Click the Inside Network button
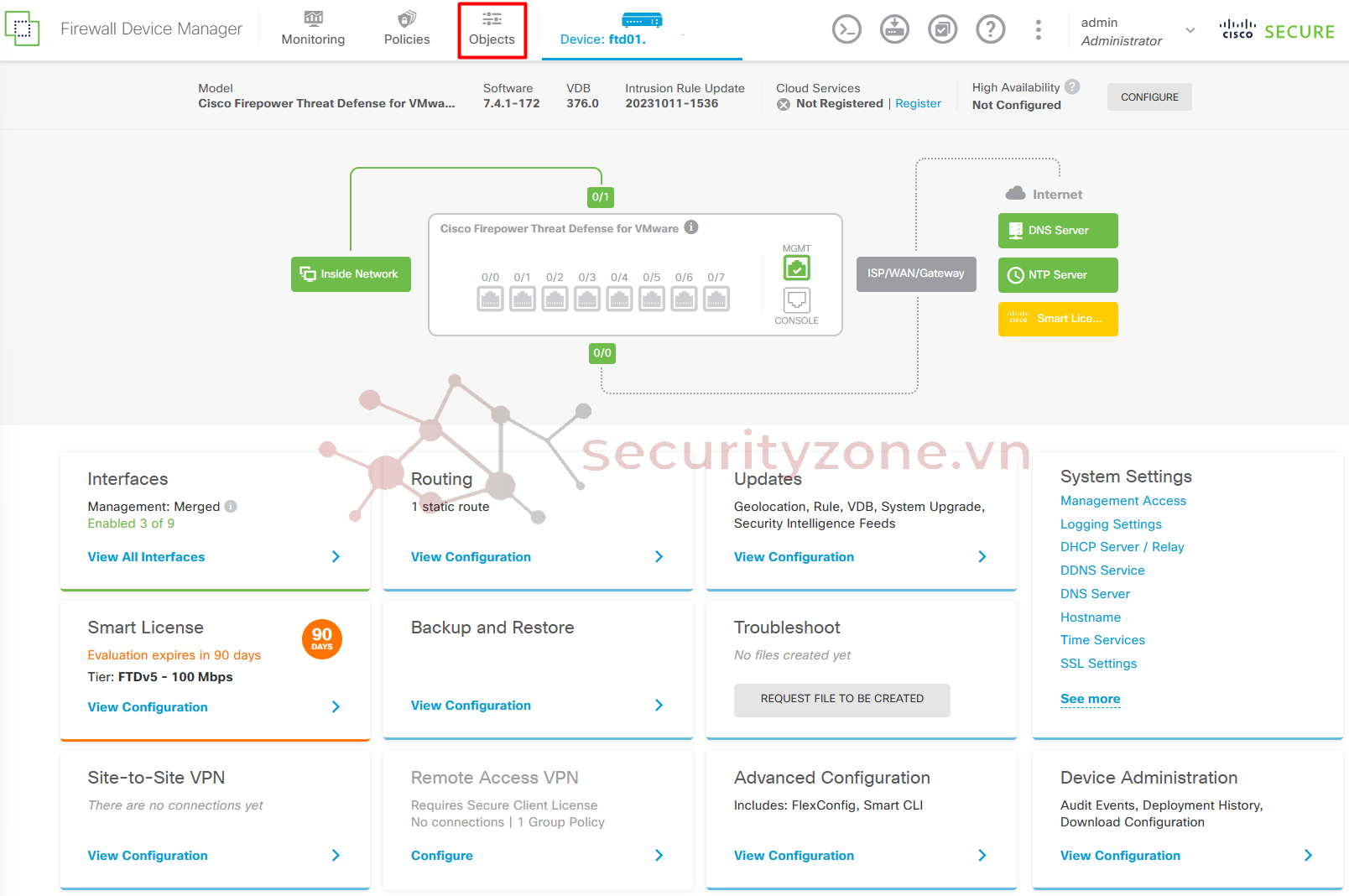Image resolution: width=1349 pixels, height=896 pixels. point(351,274)
